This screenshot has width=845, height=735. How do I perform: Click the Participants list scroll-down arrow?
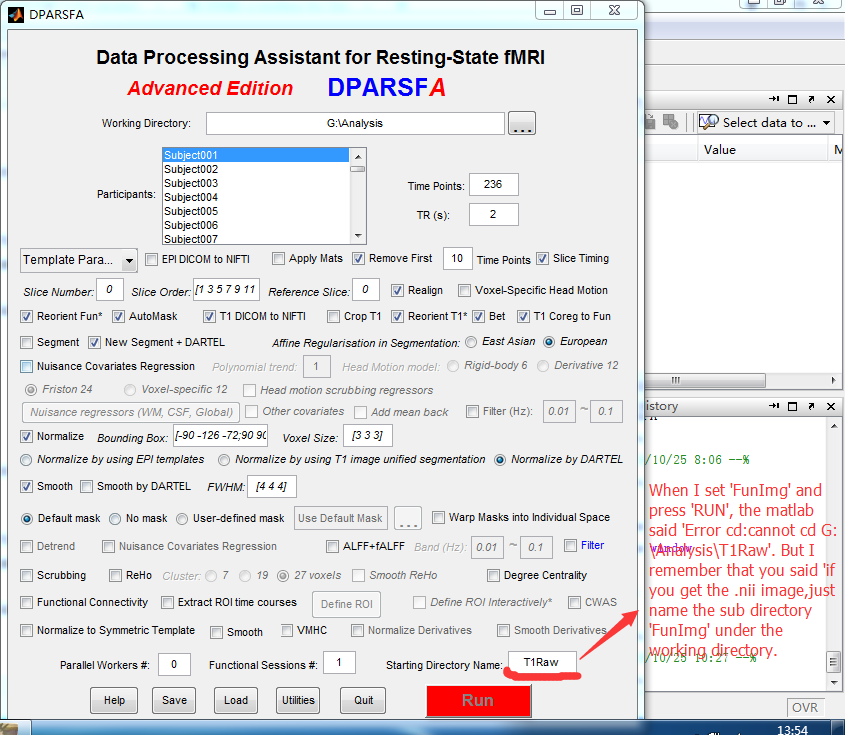coord(358,236)
